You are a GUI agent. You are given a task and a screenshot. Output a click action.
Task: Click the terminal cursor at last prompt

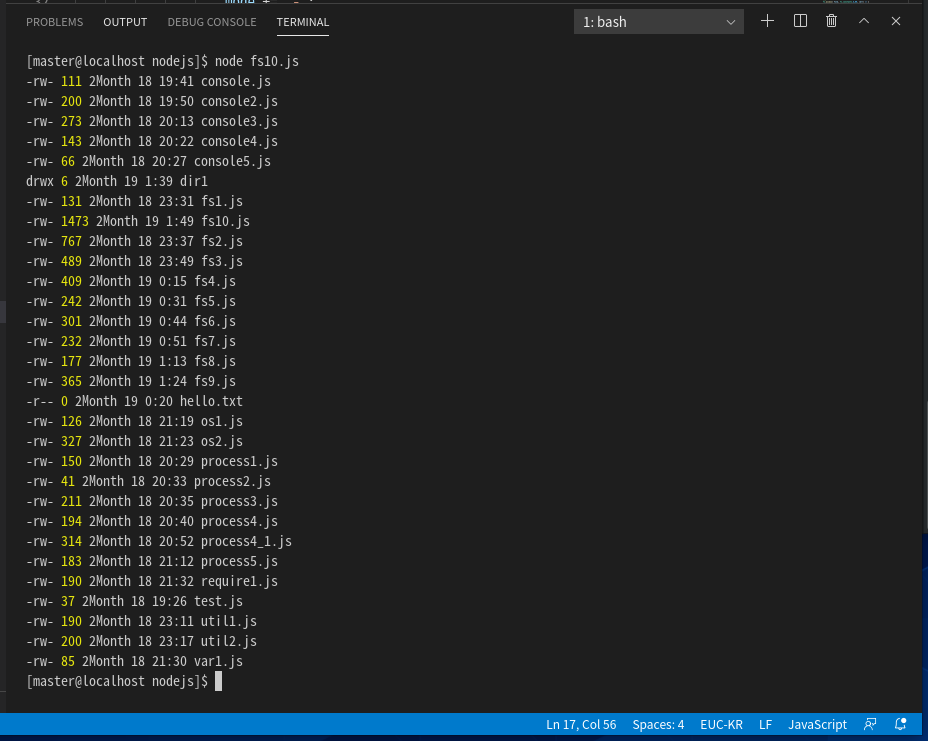point(218,681)
